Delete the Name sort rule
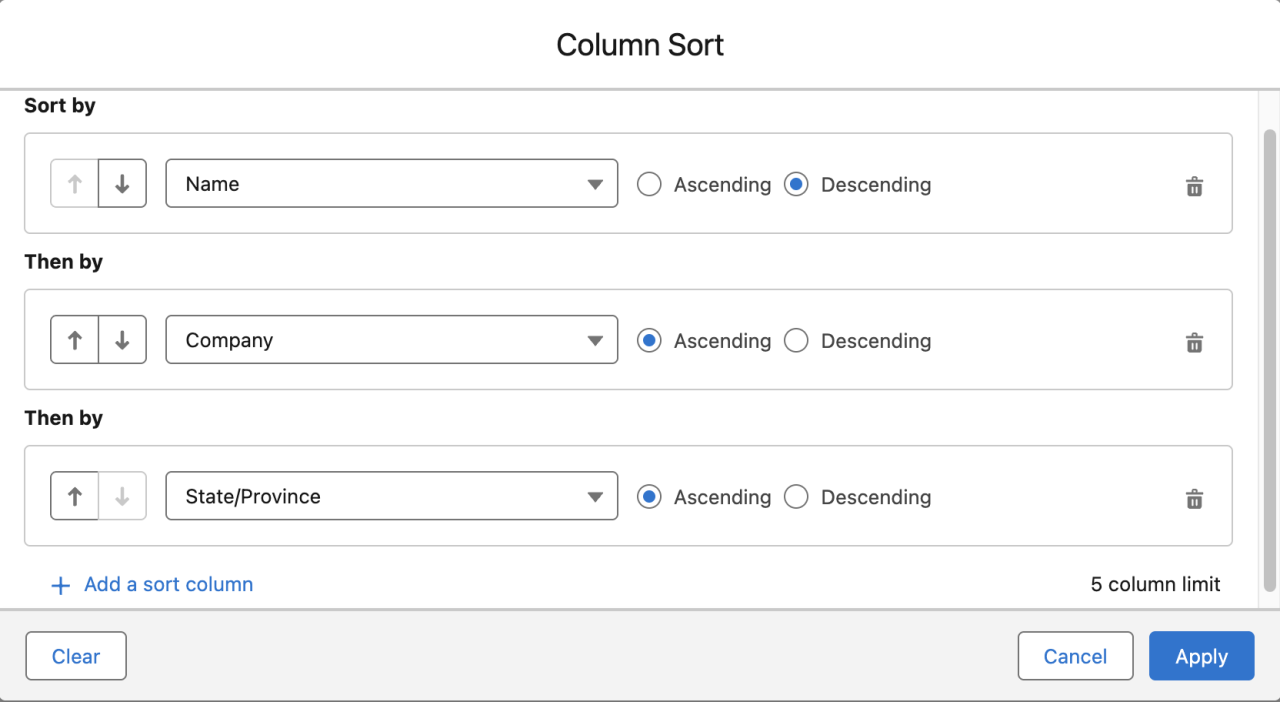The image size is (1280, 702). (1194, 186)
